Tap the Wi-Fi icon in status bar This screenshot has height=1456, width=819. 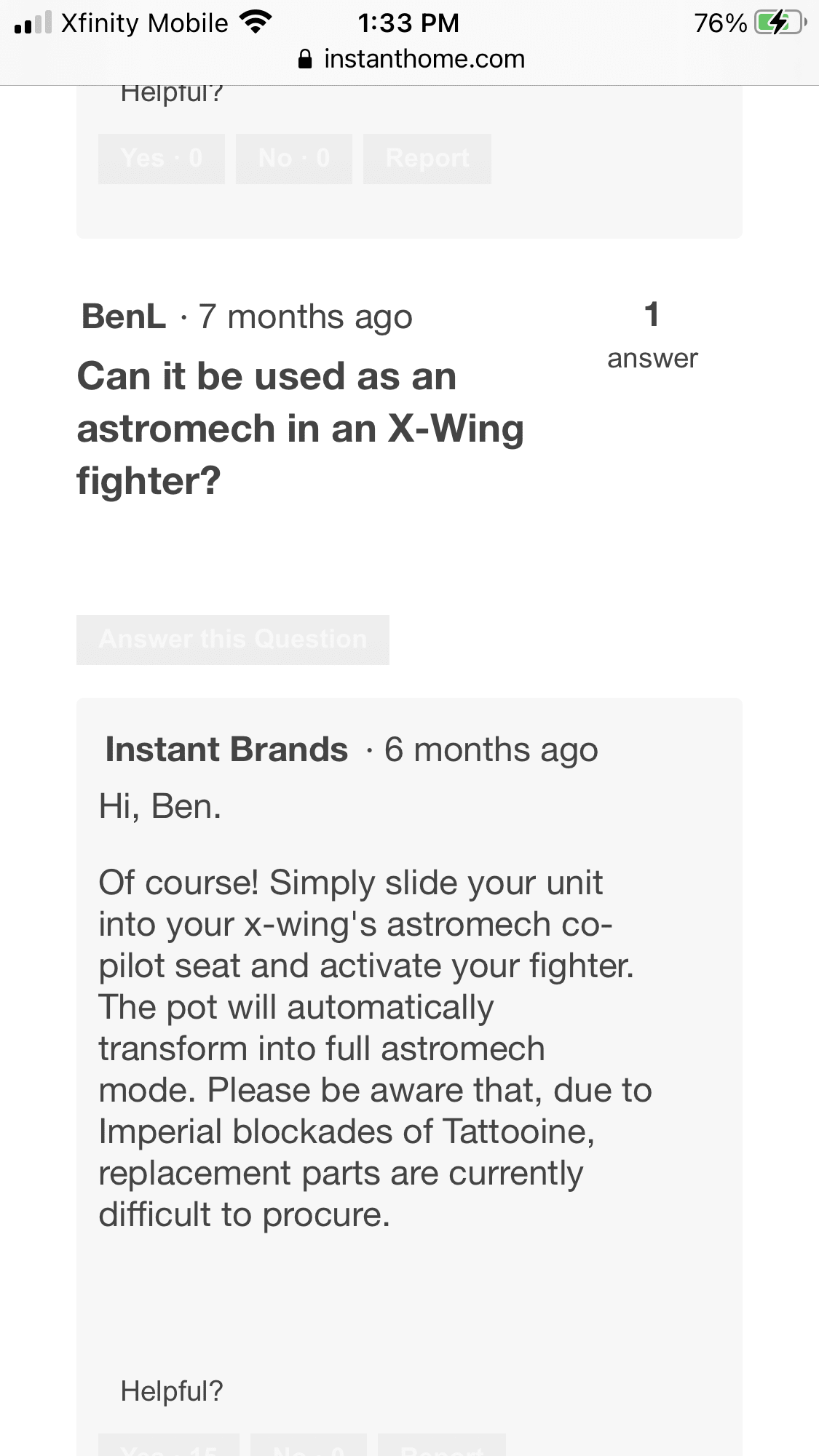pyautogui.click(x=255, y=23)
